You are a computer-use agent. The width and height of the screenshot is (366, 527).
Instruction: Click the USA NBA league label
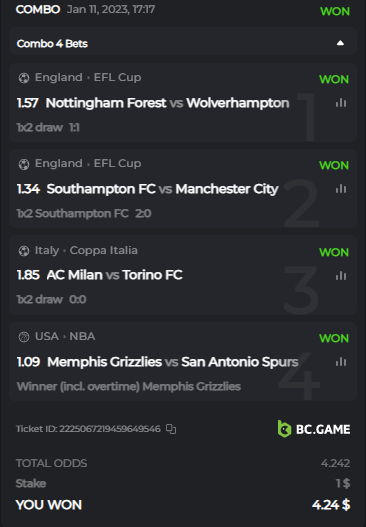pyautogui.click(x=65, y=336)
